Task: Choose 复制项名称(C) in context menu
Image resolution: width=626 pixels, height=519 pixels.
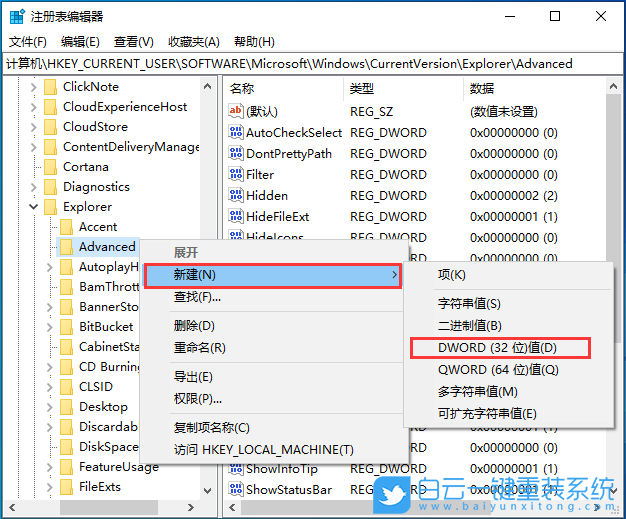Action: (x=273, y=428)
